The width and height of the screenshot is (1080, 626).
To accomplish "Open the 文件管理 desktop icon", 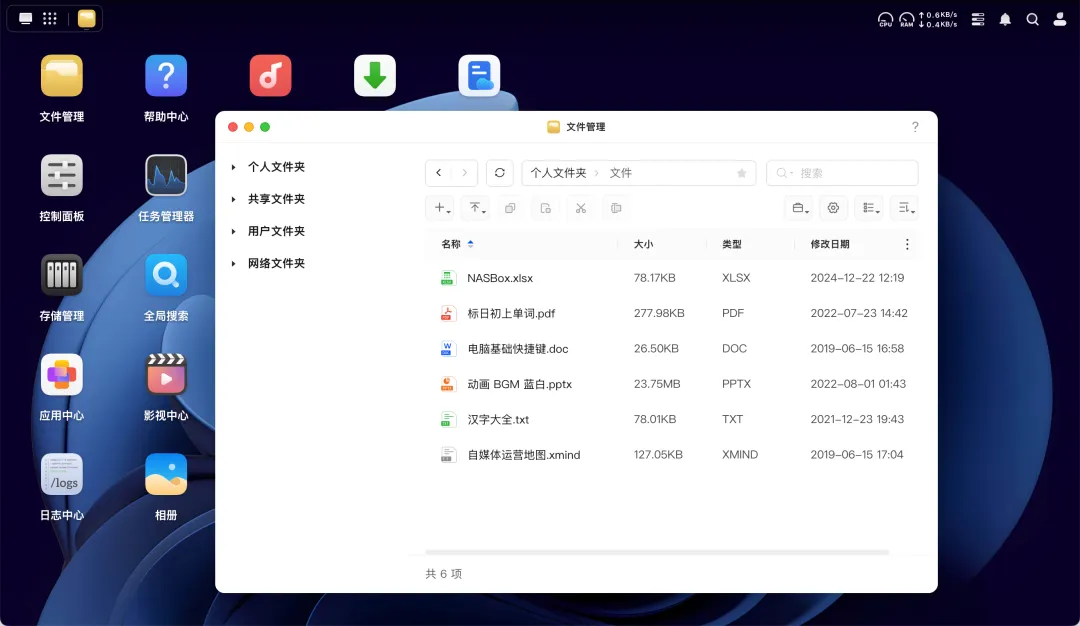I will click(x=62, y=76).
